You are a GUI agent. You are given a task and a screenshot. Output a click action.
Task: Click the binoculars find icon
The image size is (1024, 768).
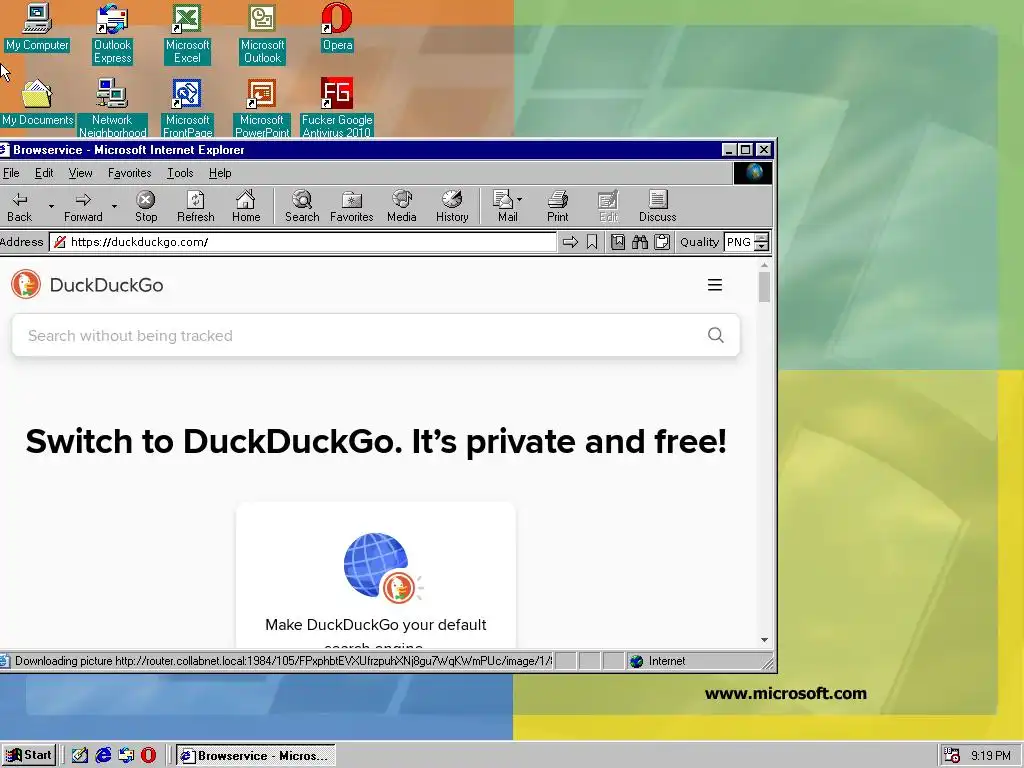click(x=639, y=242)
